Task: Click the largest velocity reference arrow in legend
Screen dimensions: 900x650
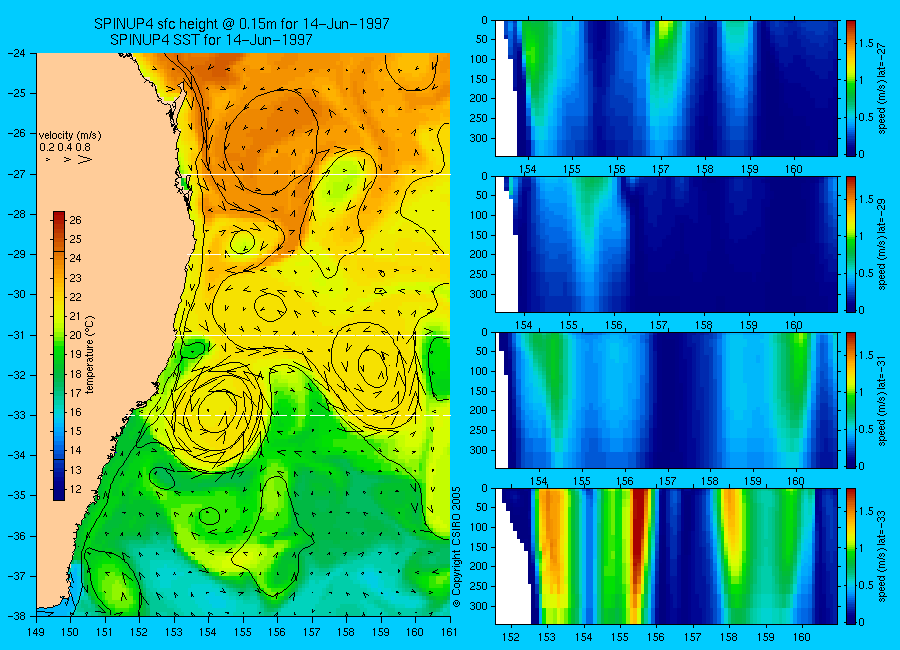Action: pos(85,160)
